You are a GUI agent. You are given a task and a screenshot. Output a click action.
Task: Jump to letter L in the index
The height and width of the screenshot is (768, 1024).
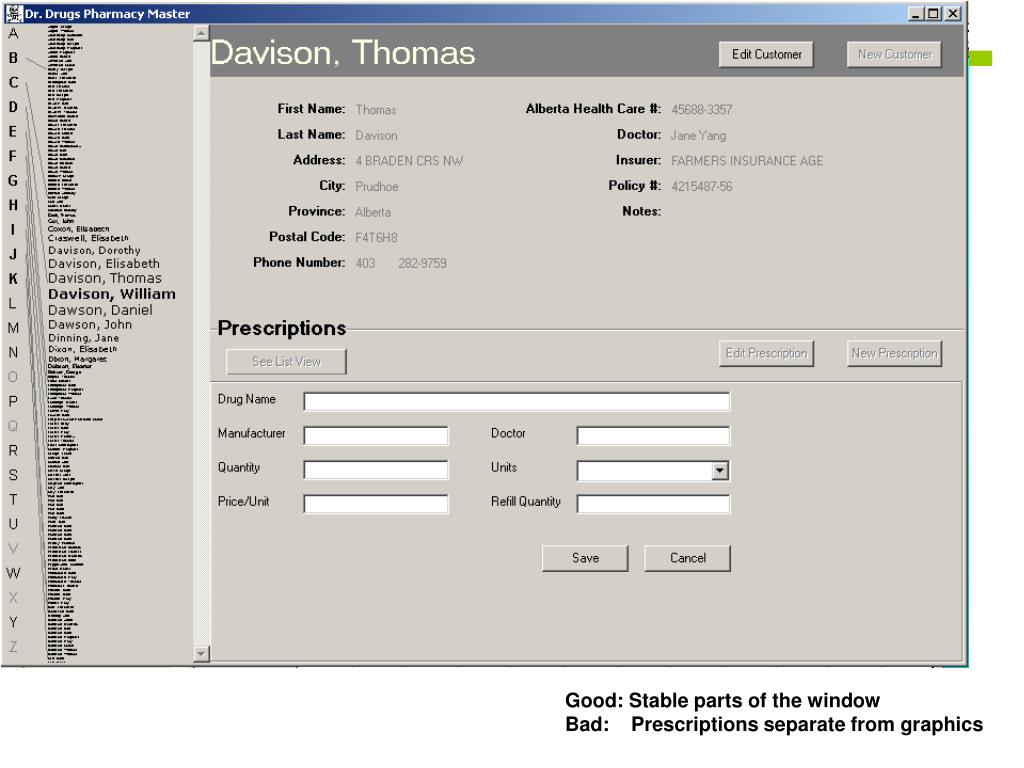coord(13,304)
